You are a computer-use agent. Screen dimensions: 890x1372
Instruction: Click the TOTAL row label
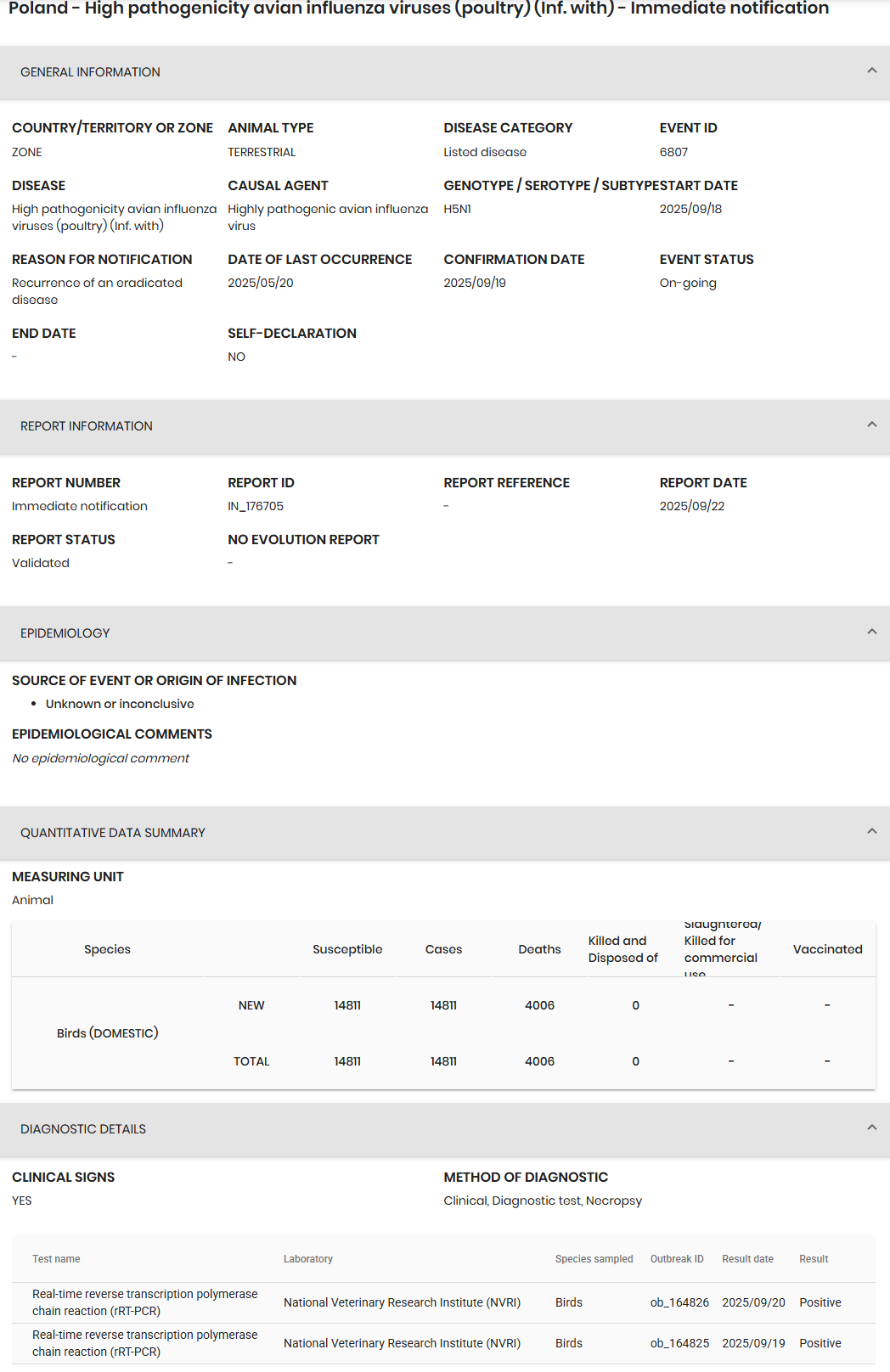click(x=251, y=1061)
